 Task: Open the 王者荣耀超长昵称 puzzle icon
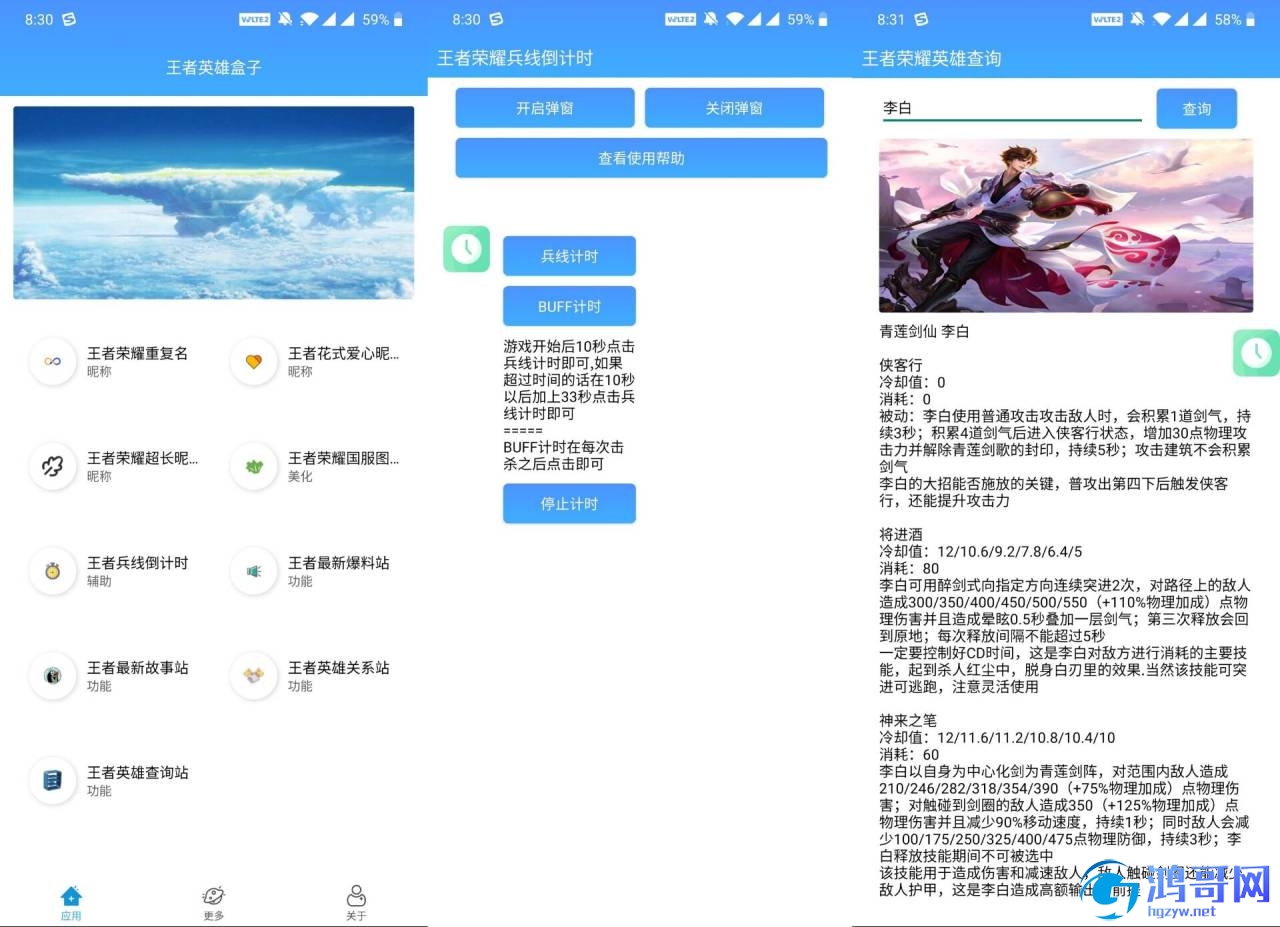53,466
